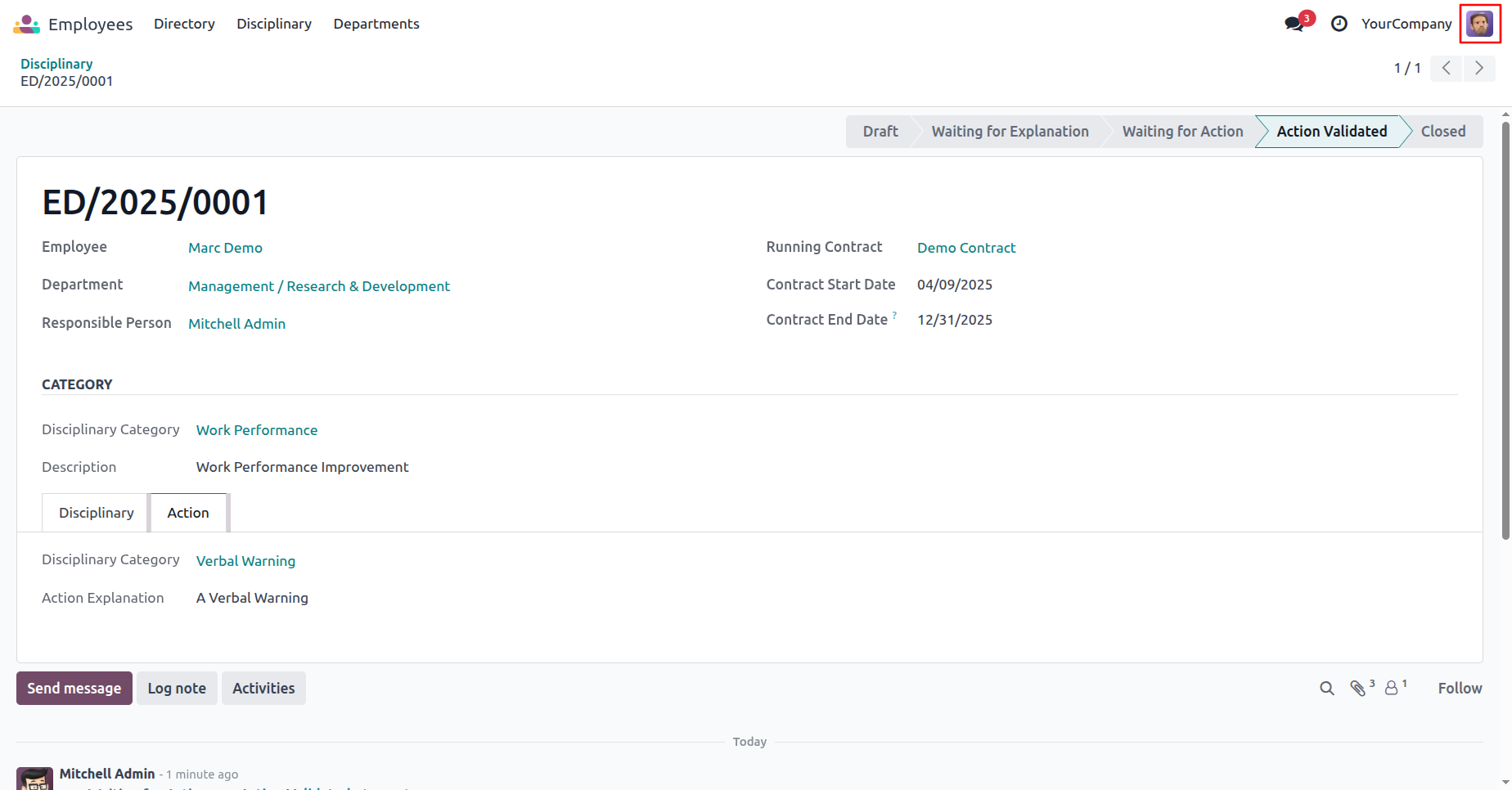
Task: Open the Verbal Warning action link
Action: pyautogui.click(x=245, y=561)
